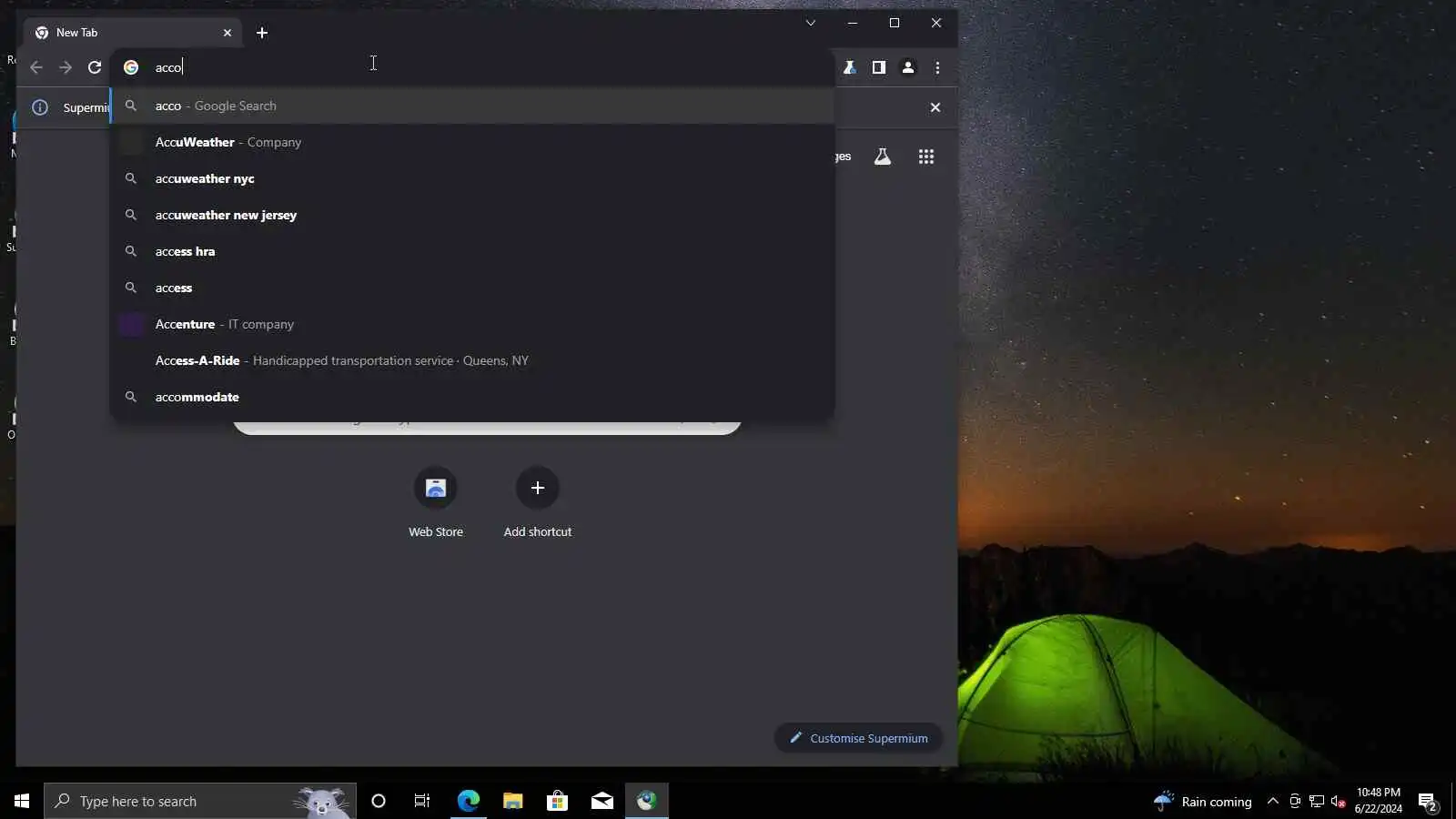Open Task View on the taskbar

pos(422,801)
